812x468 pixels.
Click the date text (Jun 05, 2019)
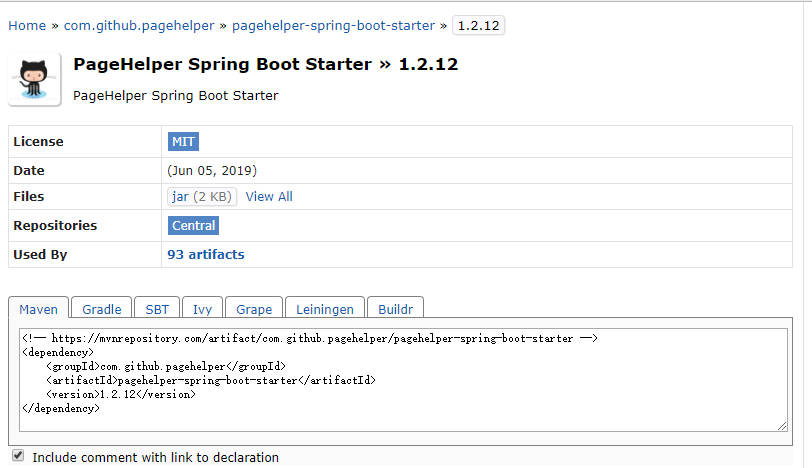(x=212, y=170)
